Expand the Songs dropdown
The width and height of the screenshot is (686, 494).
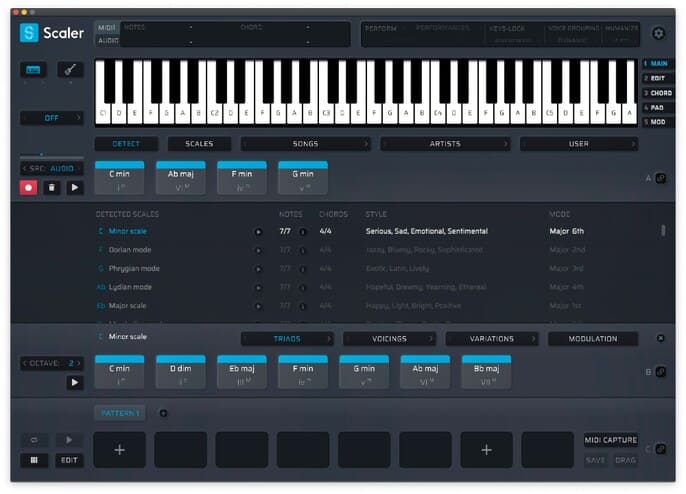point(305,144)
